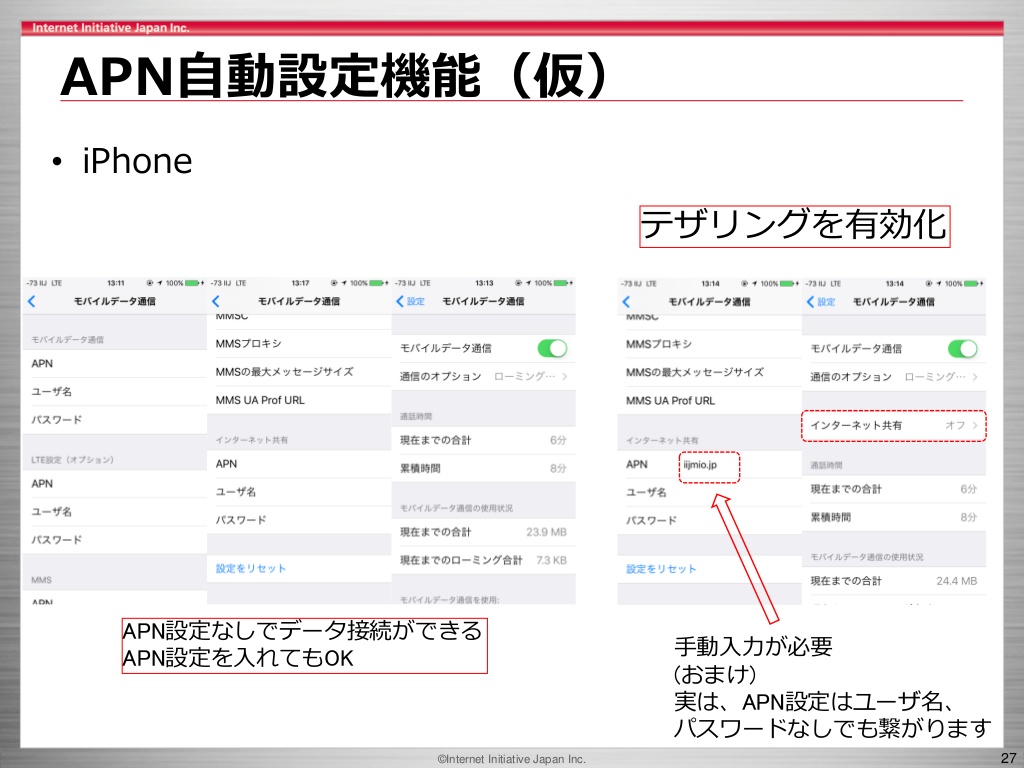The height and width of the screenshot is (768, 1024).
Task: Open 通信のオプション chevron in the 13:13 screenshot
Action: tap(565, 376)
